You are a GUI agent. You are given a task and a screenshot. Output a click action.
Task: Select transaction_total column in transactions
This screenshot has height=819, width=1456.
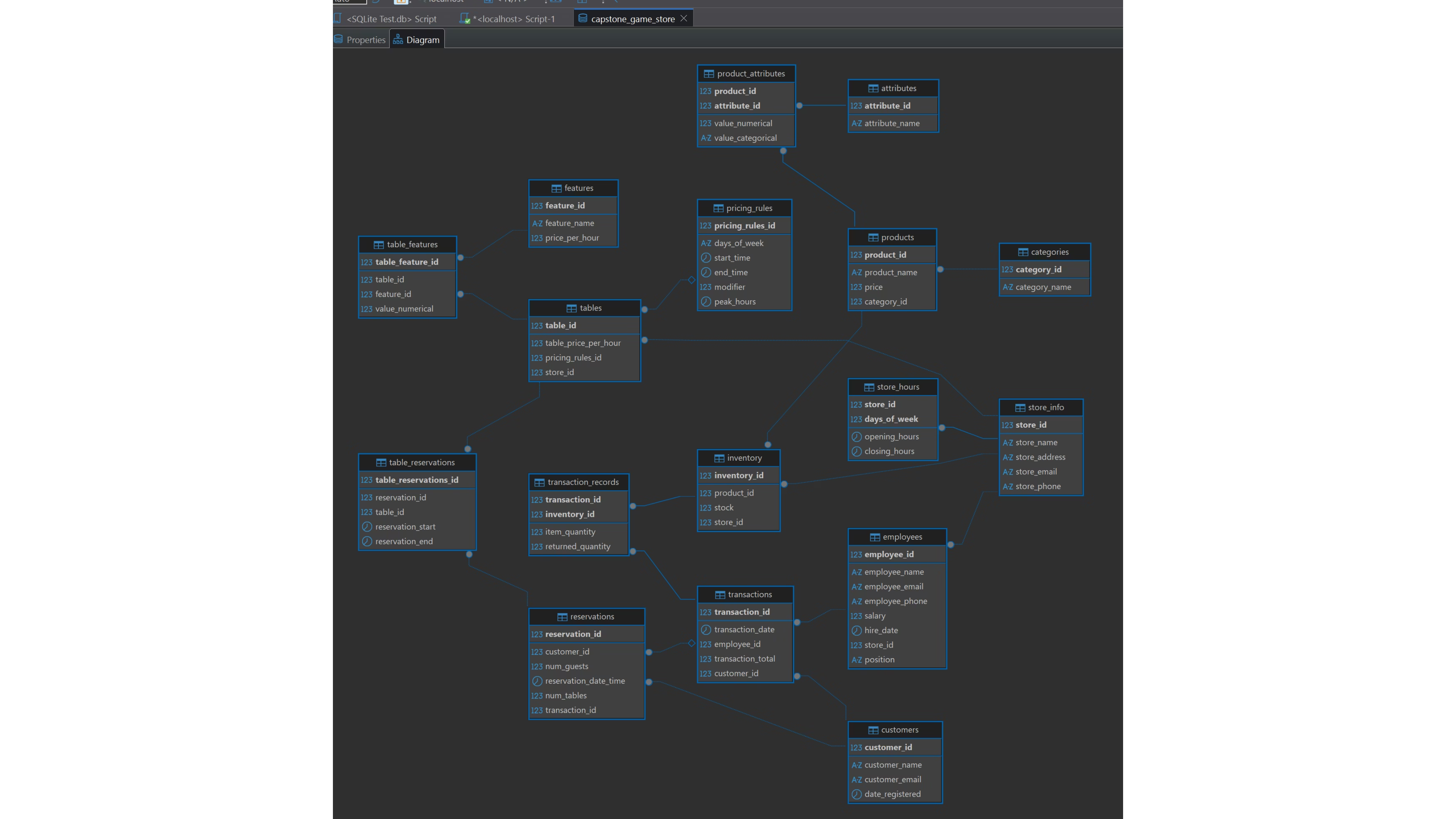click(744, 659)
